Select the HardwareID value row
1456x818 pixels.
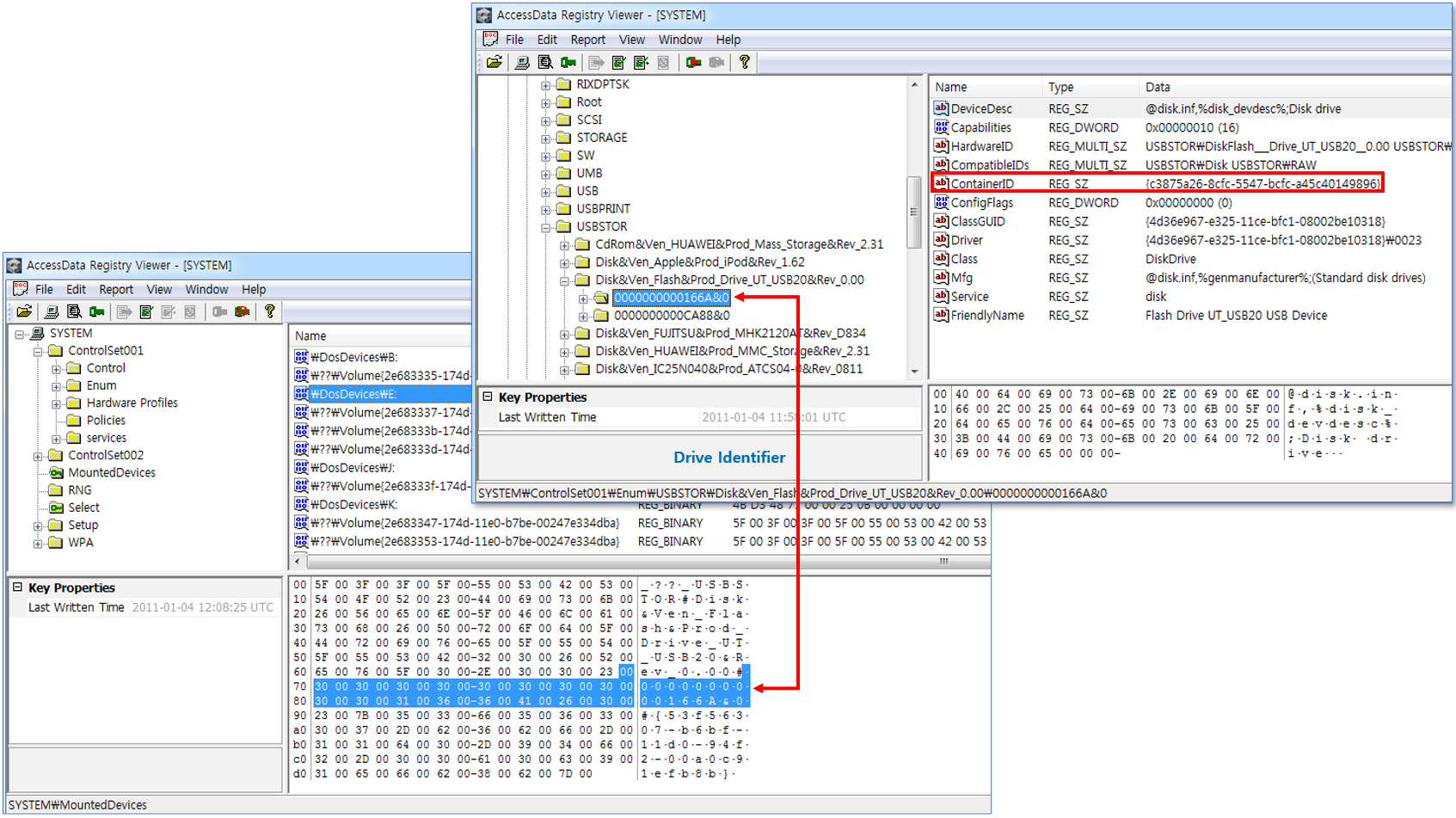pyautogui.click(x=1190, y=146)
